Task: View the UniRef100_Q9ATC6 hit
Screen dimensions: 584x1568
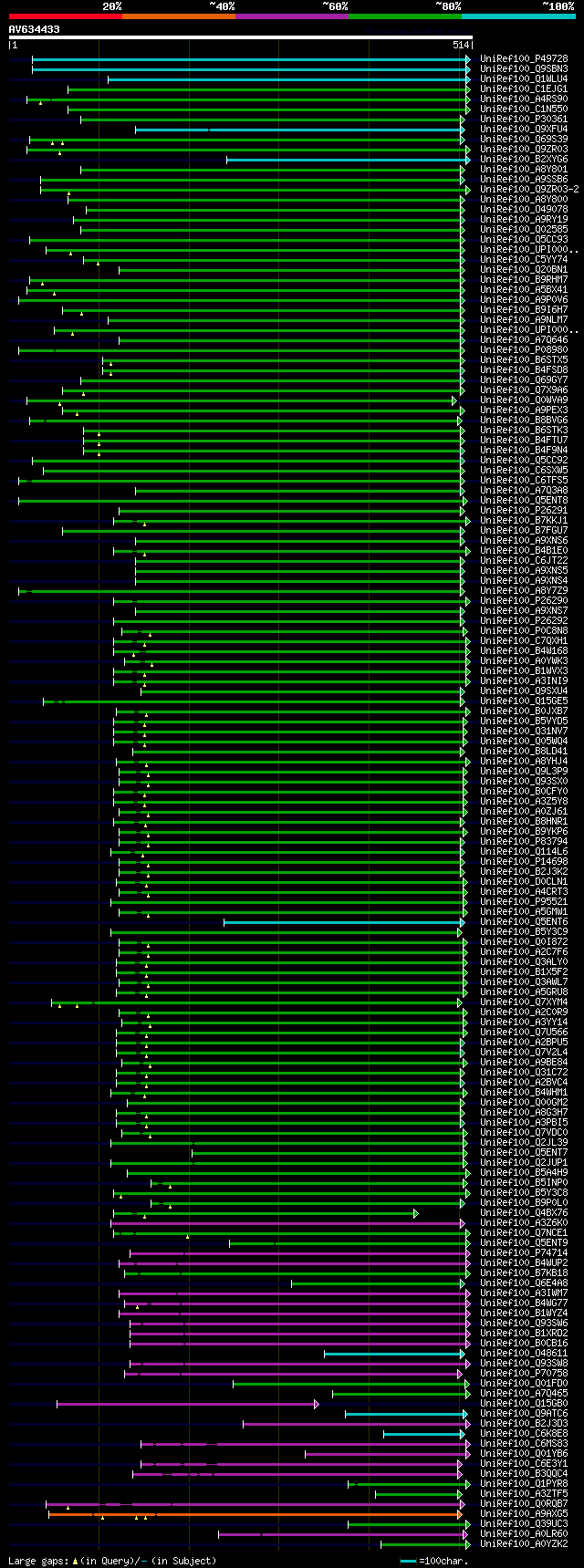Action: coord(524,1413)
